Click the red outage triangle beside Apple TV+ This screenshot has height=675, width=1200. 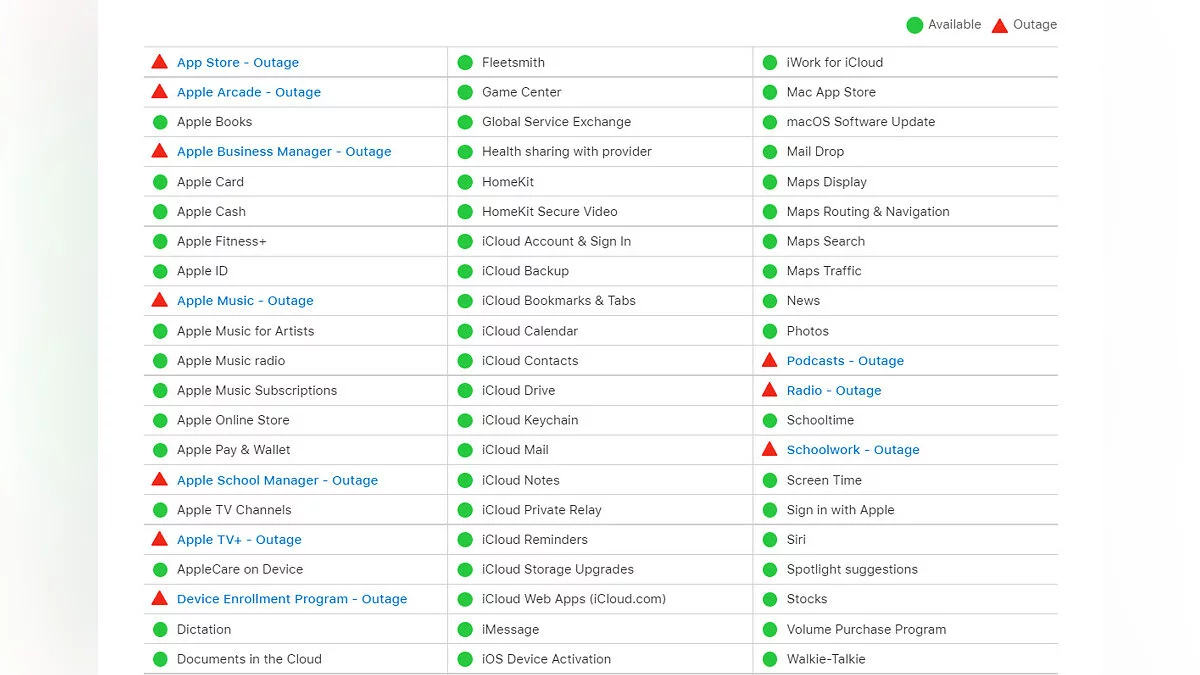159,539
